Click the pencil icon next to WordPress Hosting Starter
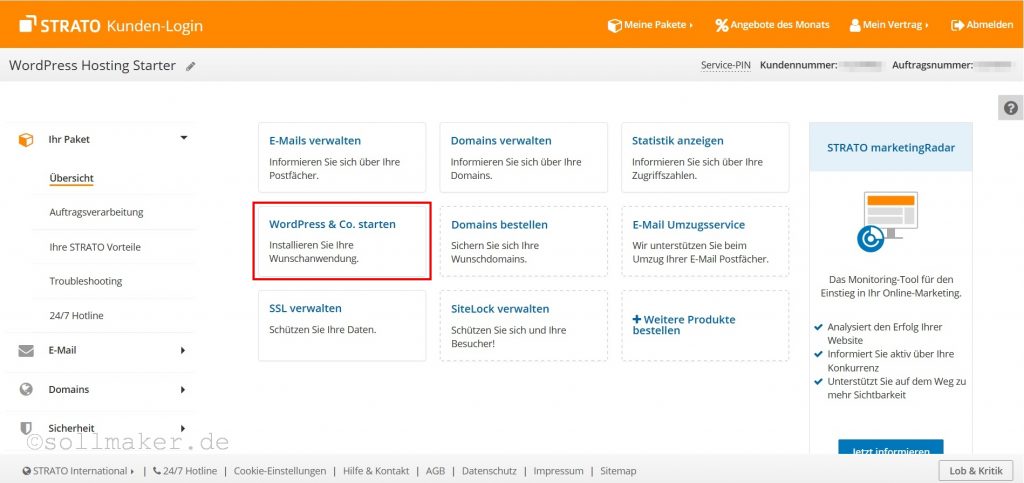Viewport: 1024px width, 483px height. click(x=191, y=67)
